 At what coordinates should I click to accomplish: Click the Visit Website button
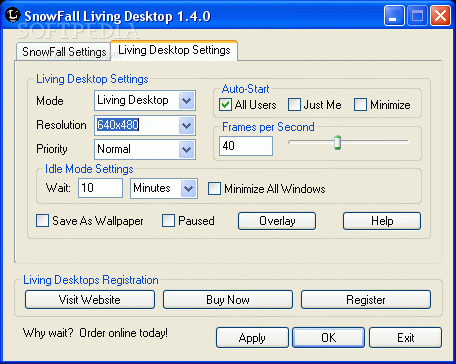[x=90, y=299]
